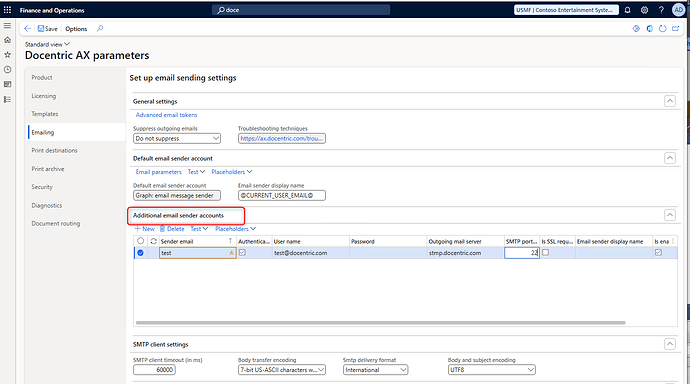Open the Body transfer encoding dropdown
Viewport: 690px width, 384px height.
[x=282, y=369]
